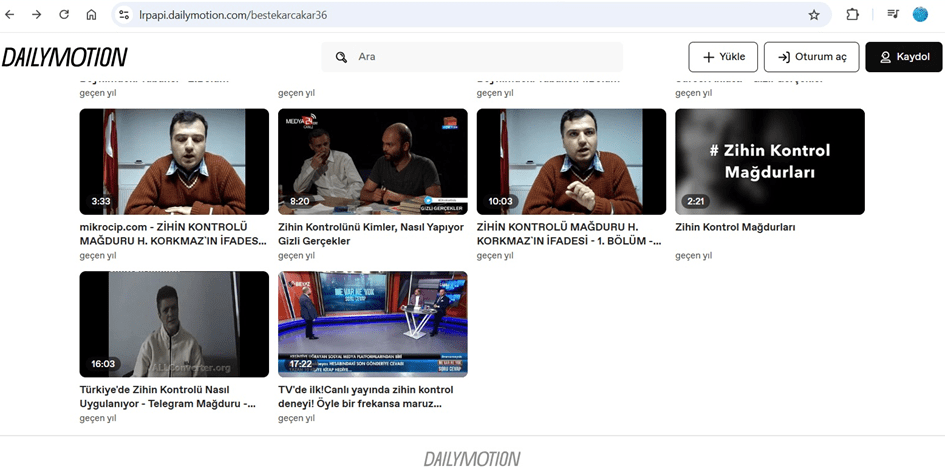The image size is (945, 469).
Task: Go to the browser home page icon
Action: click(x=91, y=15)
